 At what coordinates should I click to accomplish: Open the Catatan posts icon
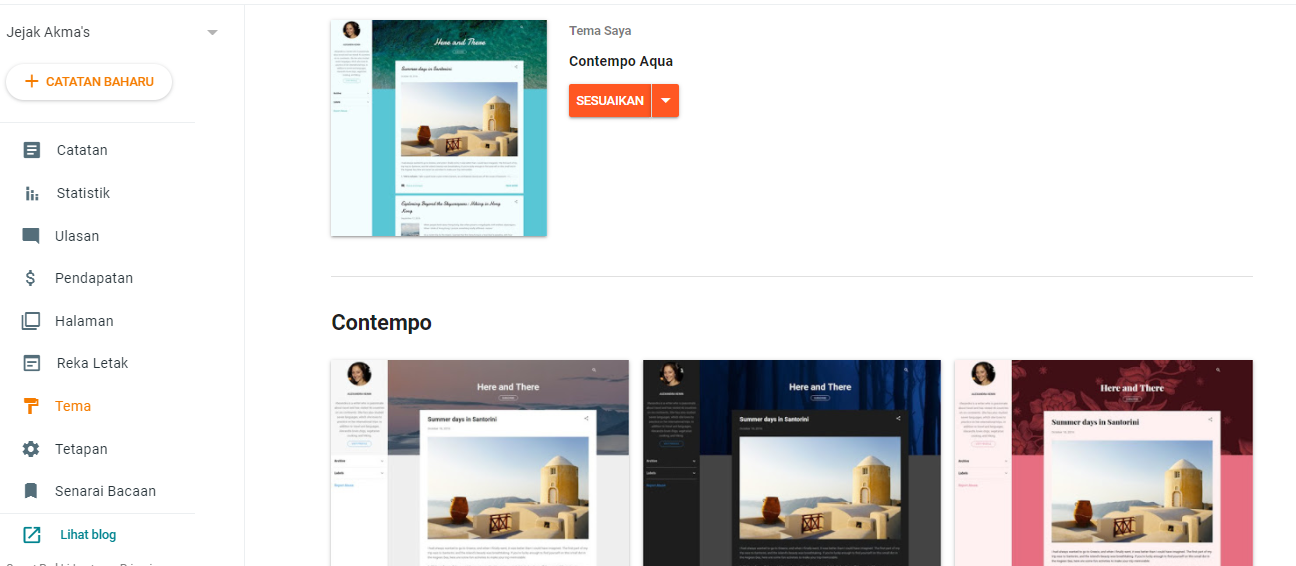[x=32, y=150]
